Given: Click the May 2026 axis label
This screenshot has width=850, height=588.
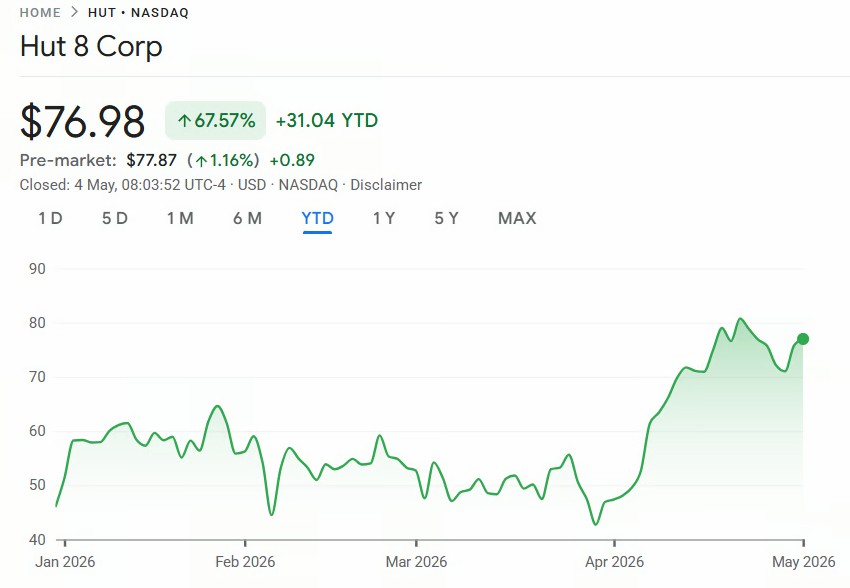Looking at the screenshot, I should click(804, 561).
